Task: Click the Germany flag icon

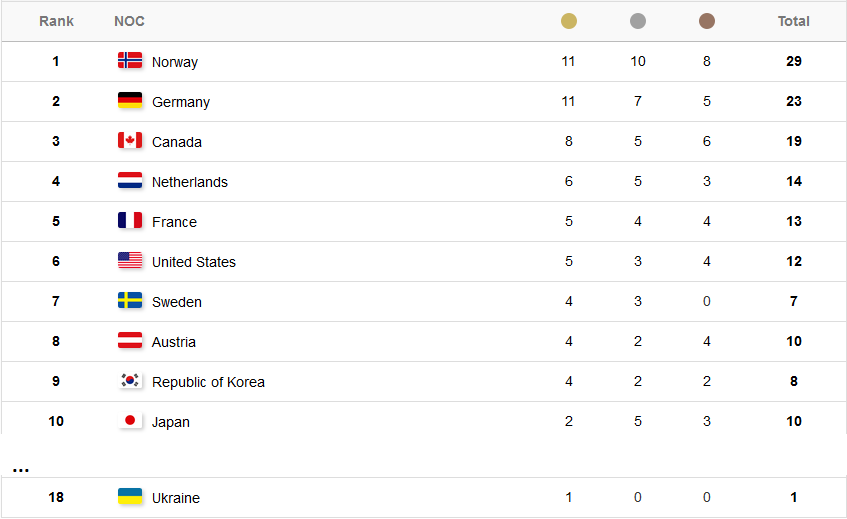Action: (130, 101)
